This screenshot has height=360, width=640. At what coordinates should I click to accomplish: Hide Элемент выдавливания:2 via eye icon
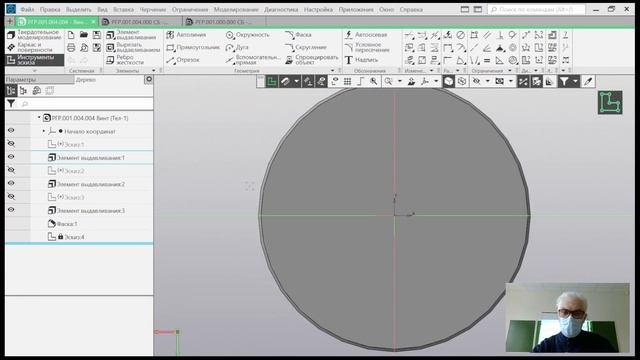click(x=11, y=183)
